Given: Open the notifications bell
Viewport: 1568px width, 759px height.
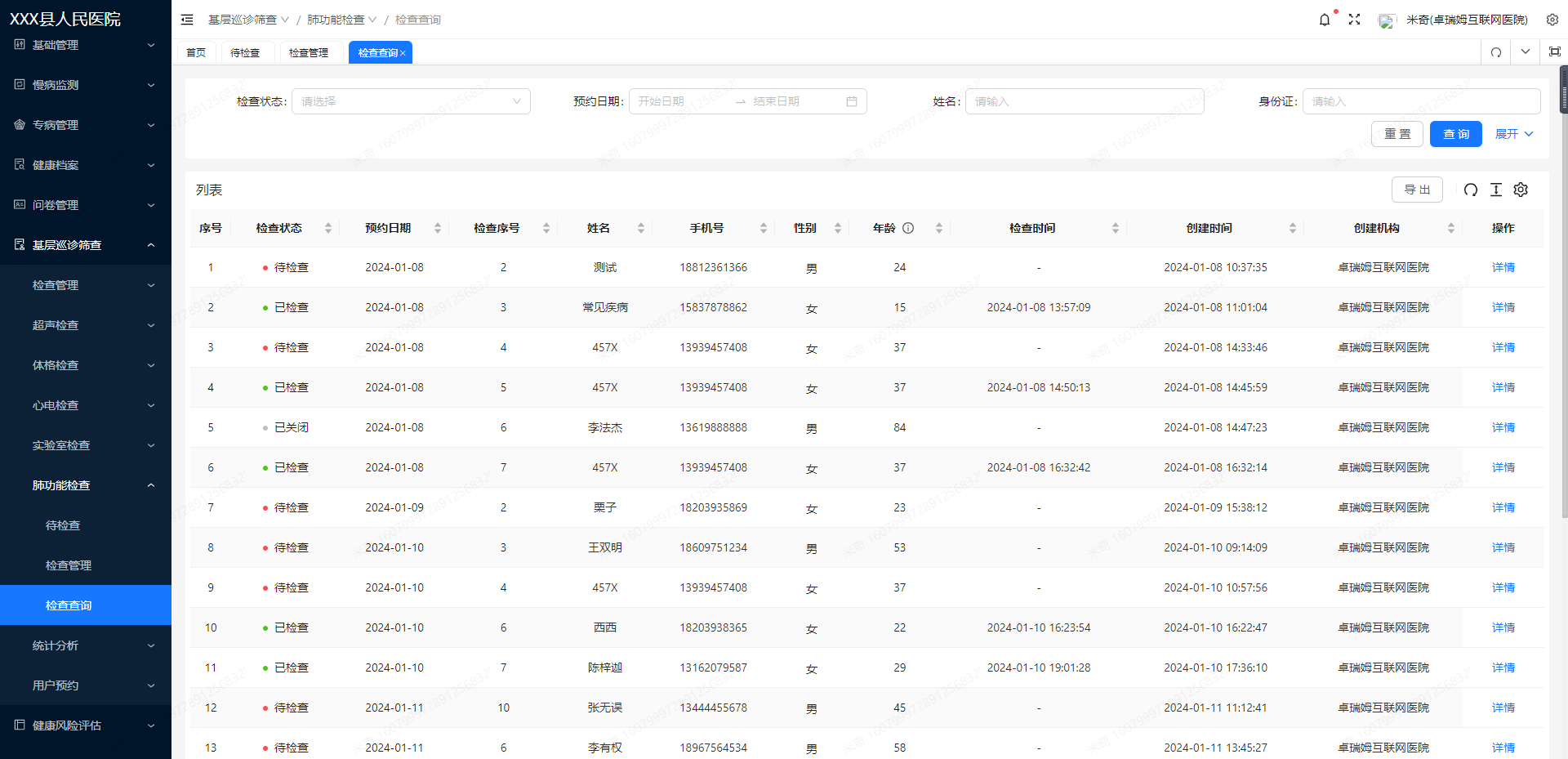Looking at the screenshot, I should [x=1325, y=20].
